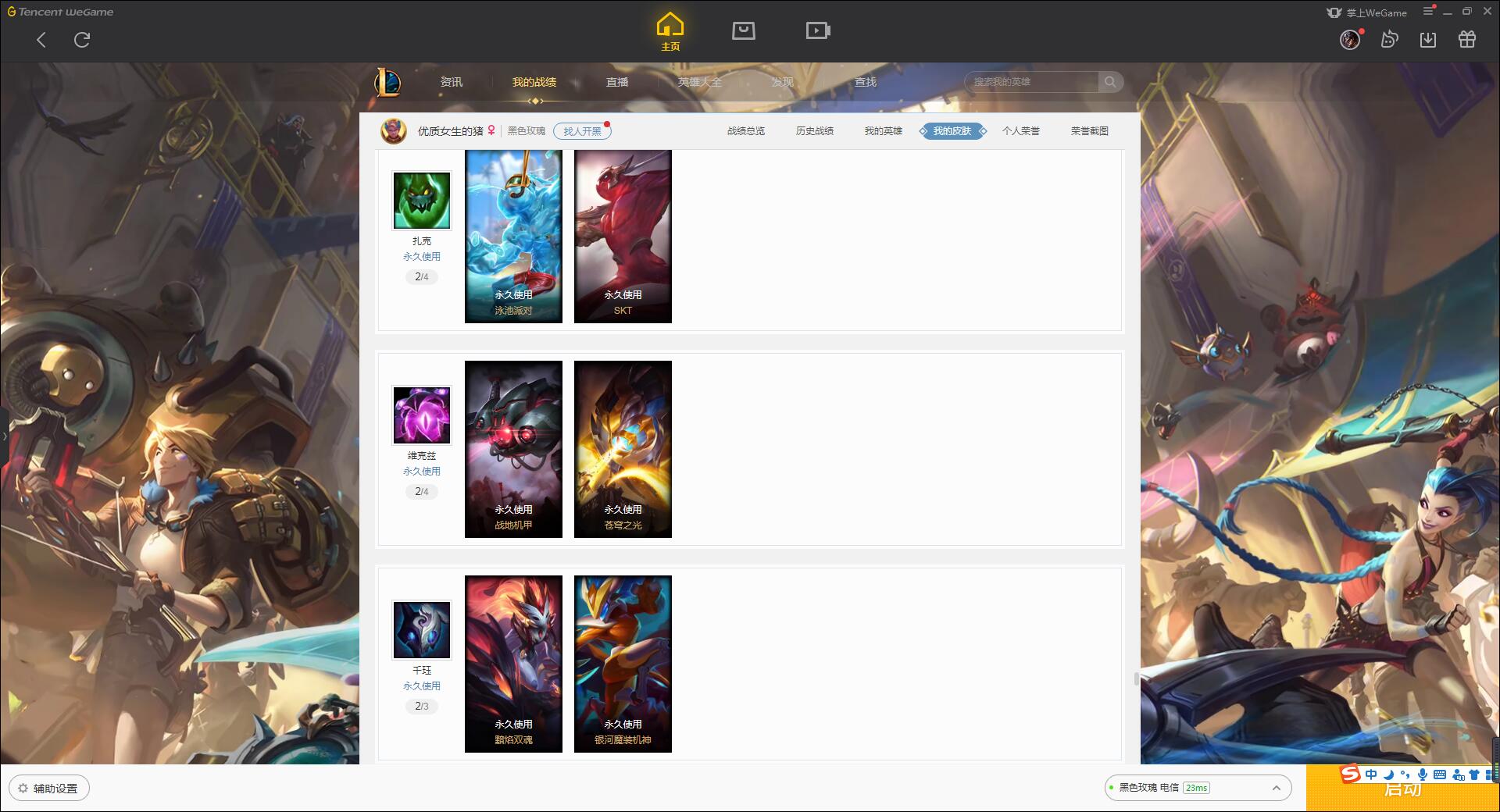Switch to 我的英雄 sub-tab
The height and width of the screenshot is (812, 1500).
click(x=884, y=131)
